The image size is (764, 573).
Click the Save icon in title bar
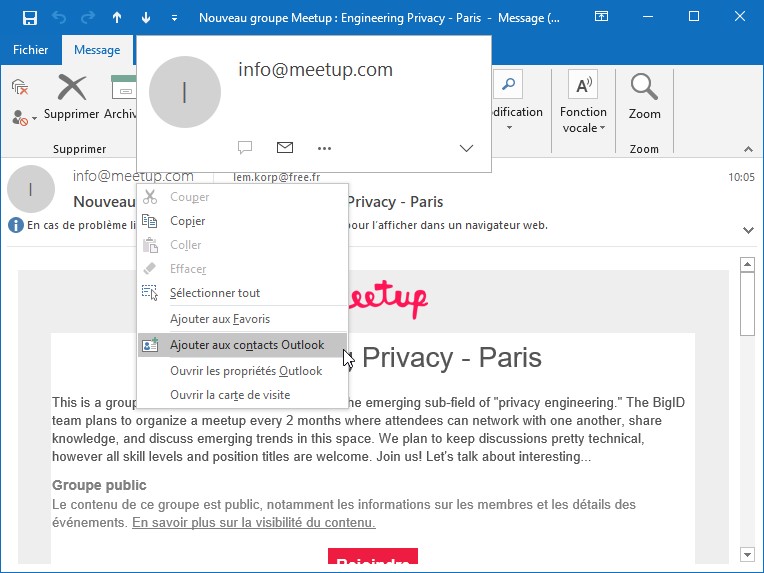point(29,17)
